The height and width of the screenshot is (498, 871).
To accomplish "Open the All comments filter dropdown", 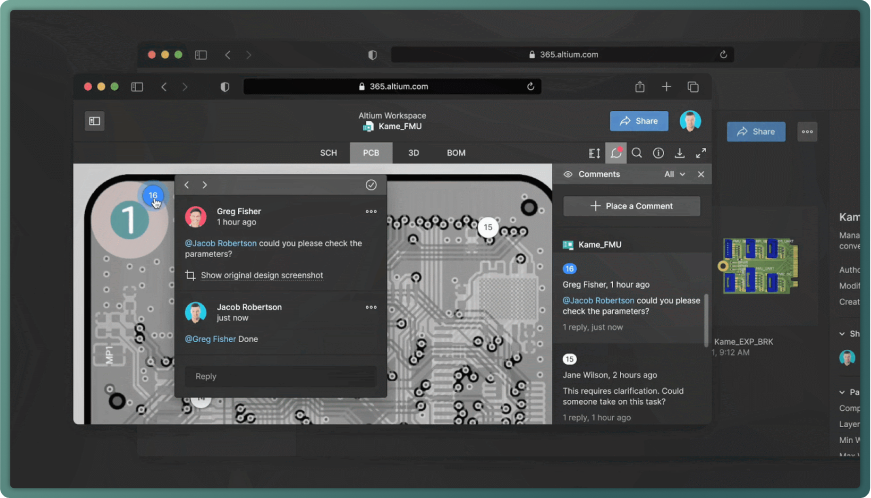I will click(675, 174).
